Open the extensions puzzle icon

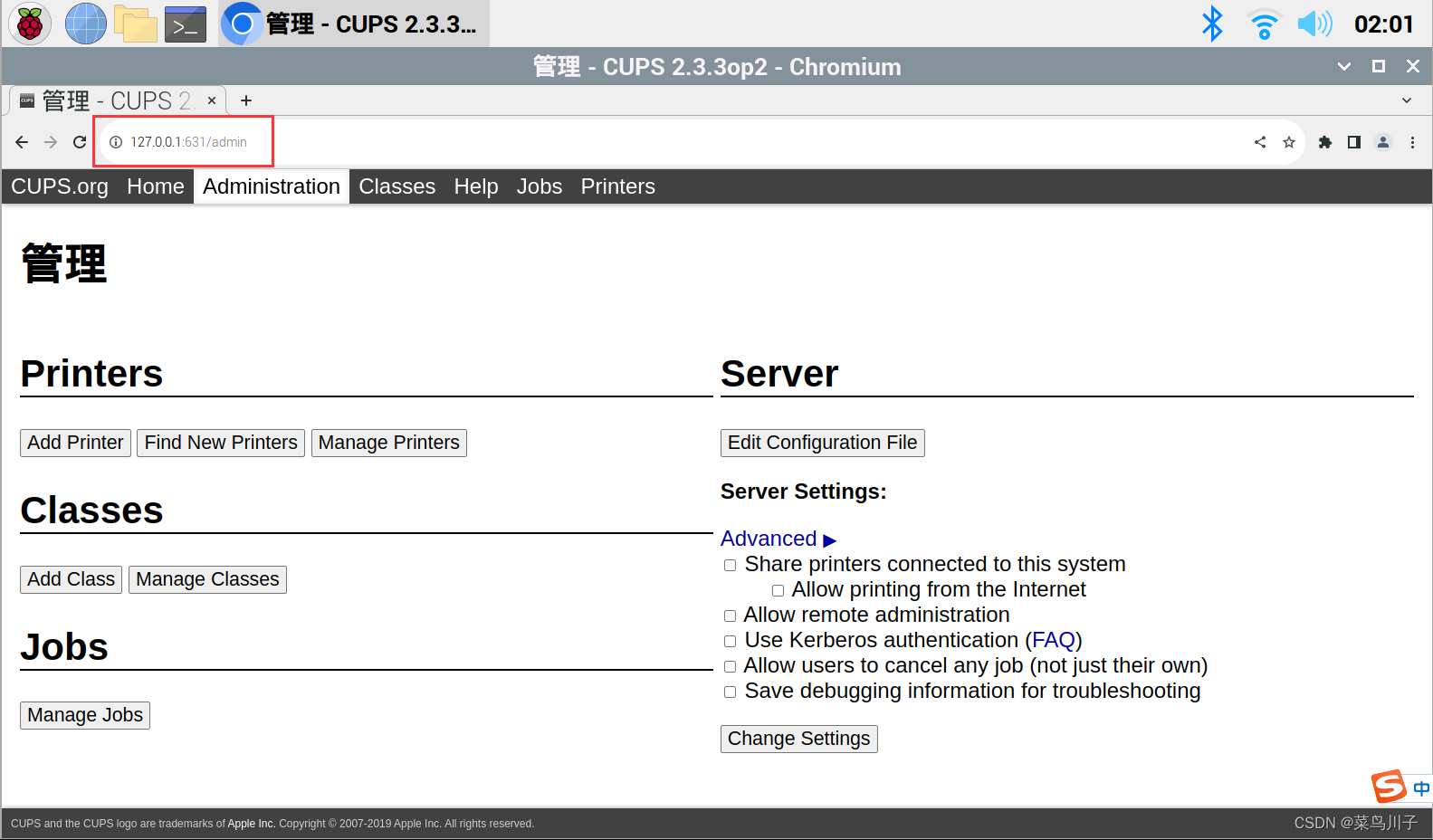pyautogui.click(x=1325, y=142)
